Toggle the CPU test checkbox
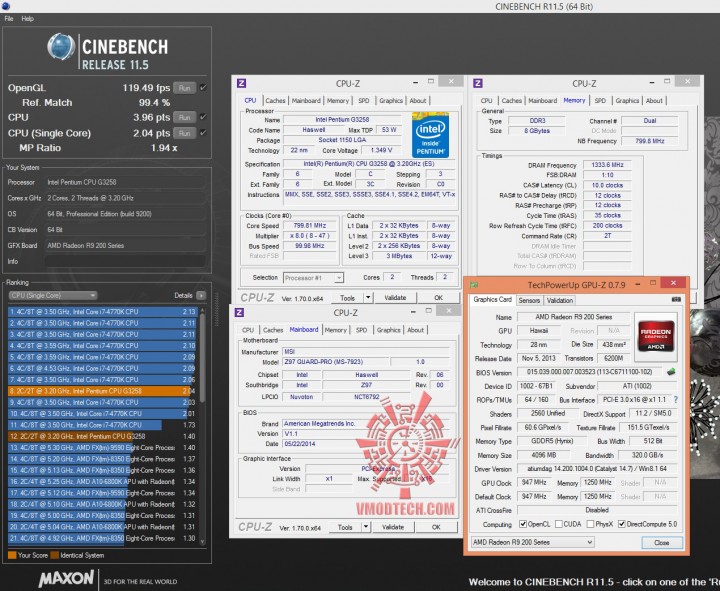The image size is (720, 591). (203, 117)
